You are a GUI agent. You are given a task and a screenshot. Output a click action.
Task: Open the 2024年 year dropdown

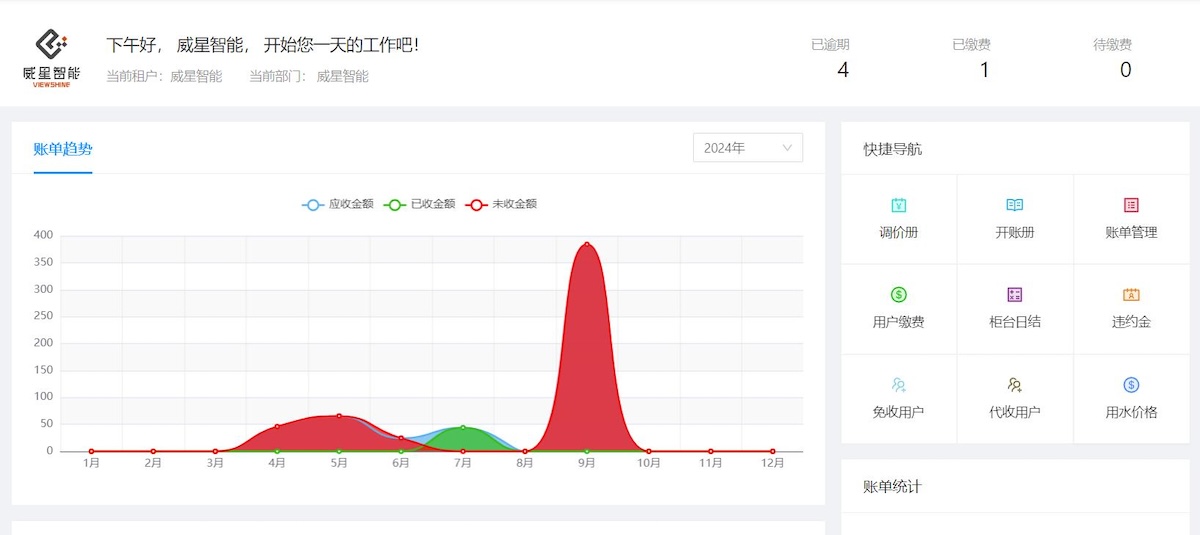[748, 148]
